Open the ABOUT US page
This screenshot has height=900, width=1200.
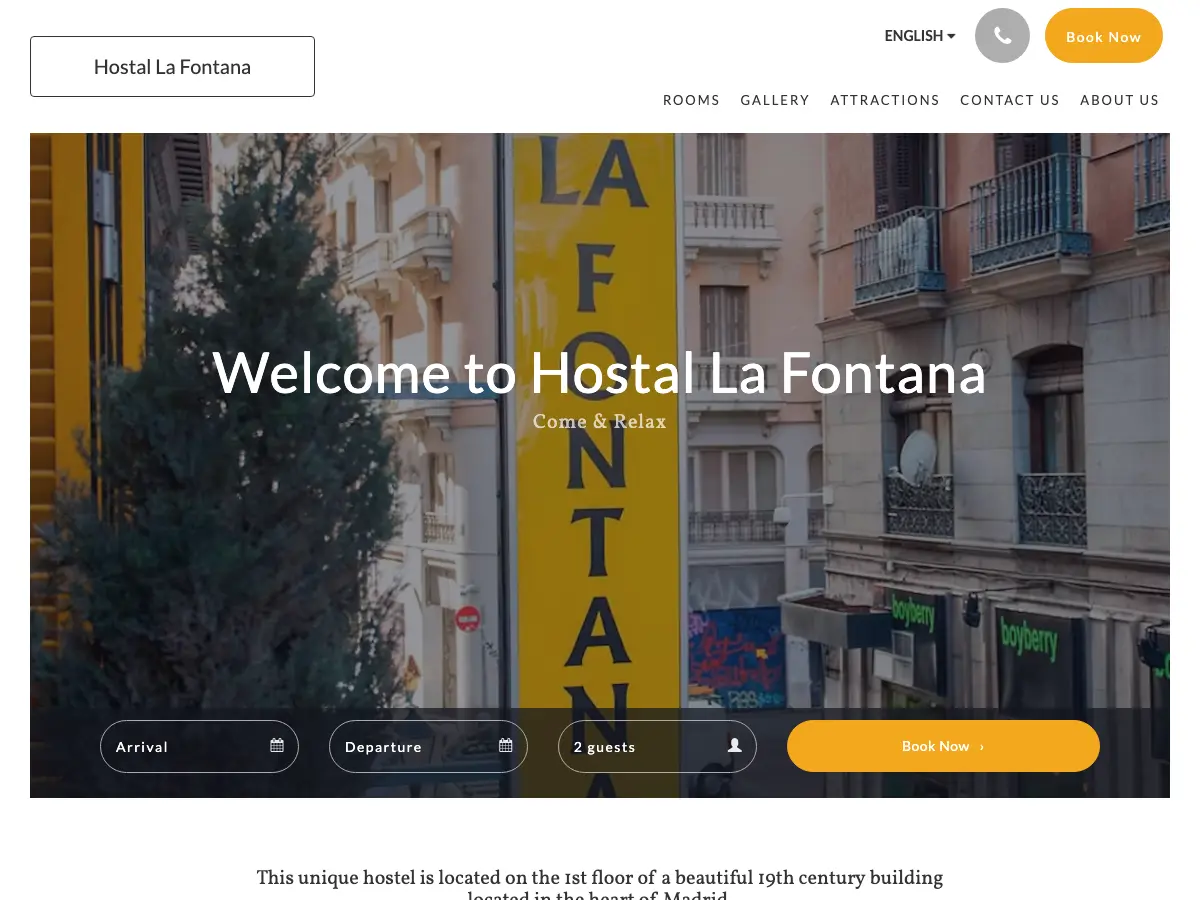pyautogui.click(x=1119, y=100)
